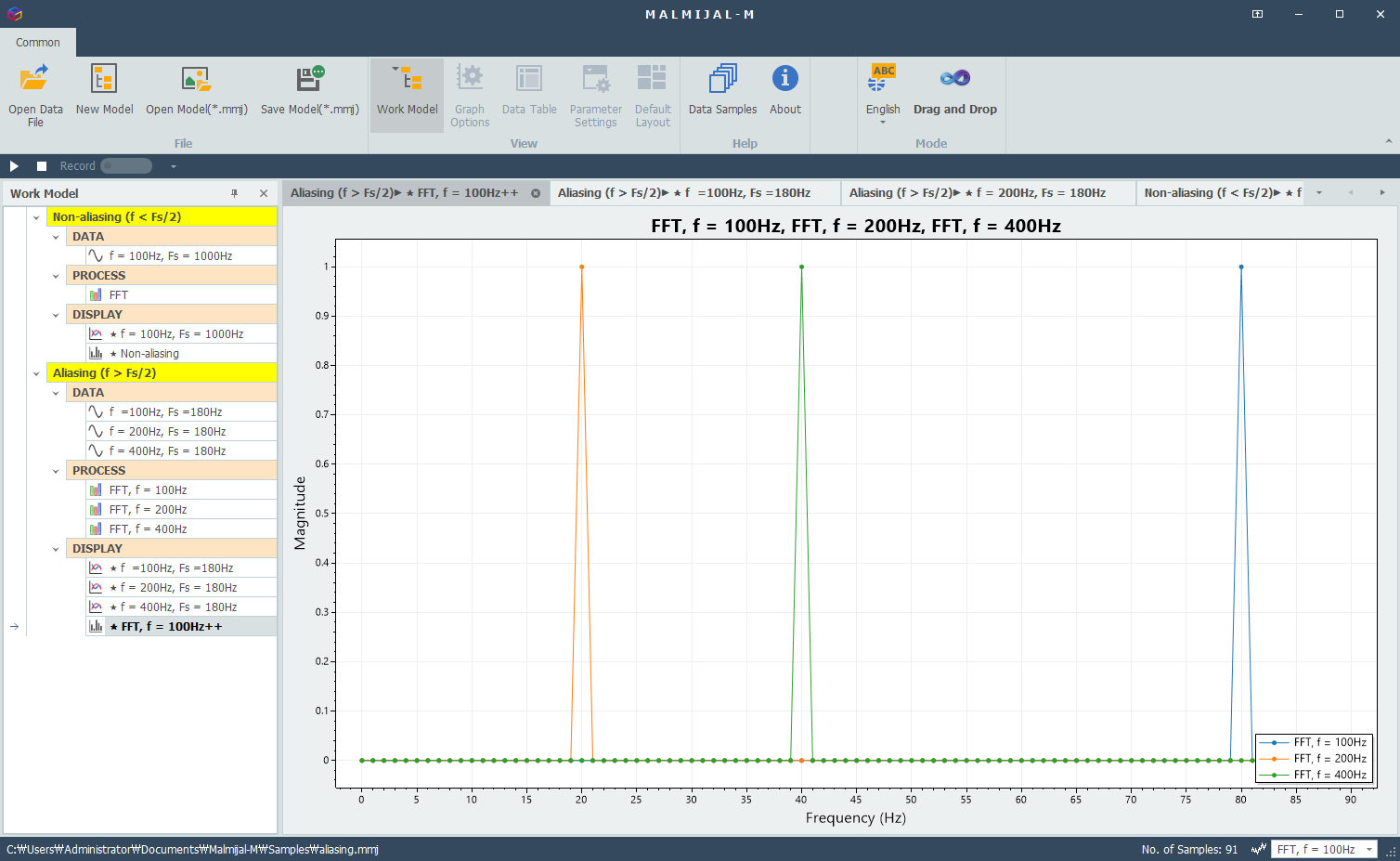Collapse DISPLAY section under Aliasing

pyautogui.click(x=56, y=549)
